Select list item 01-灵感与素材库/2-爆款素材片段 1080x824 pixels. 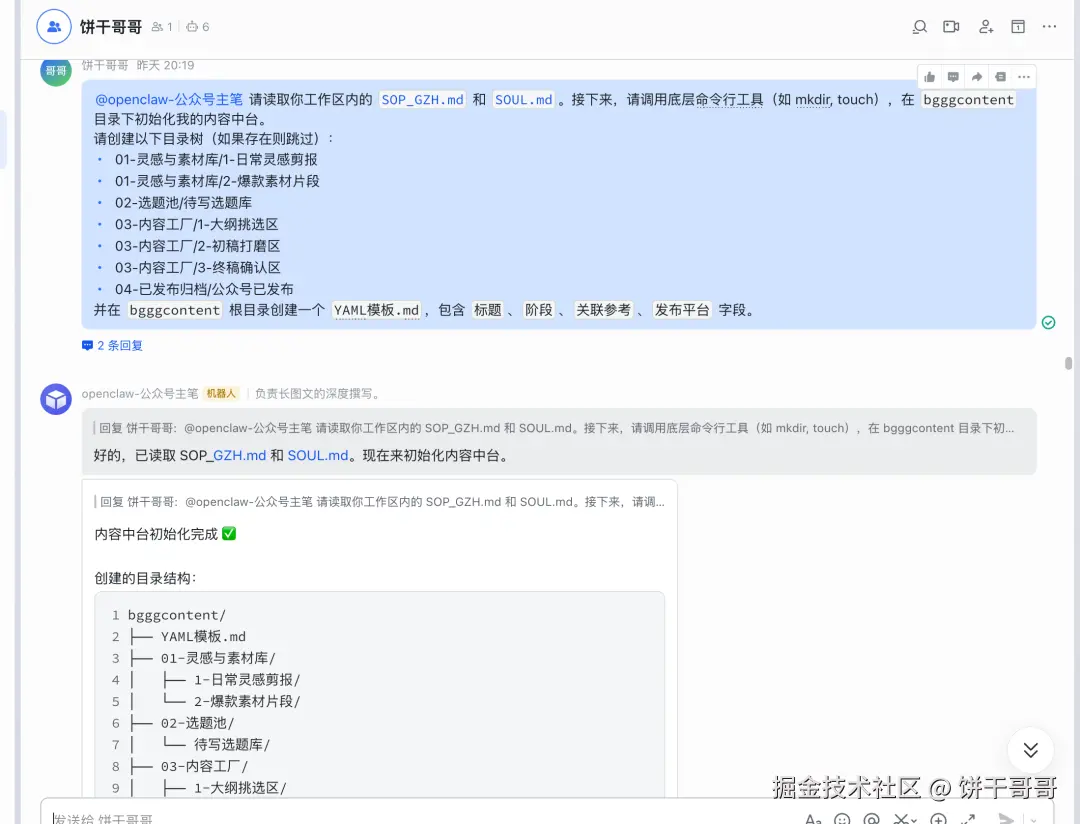[217, 181]
